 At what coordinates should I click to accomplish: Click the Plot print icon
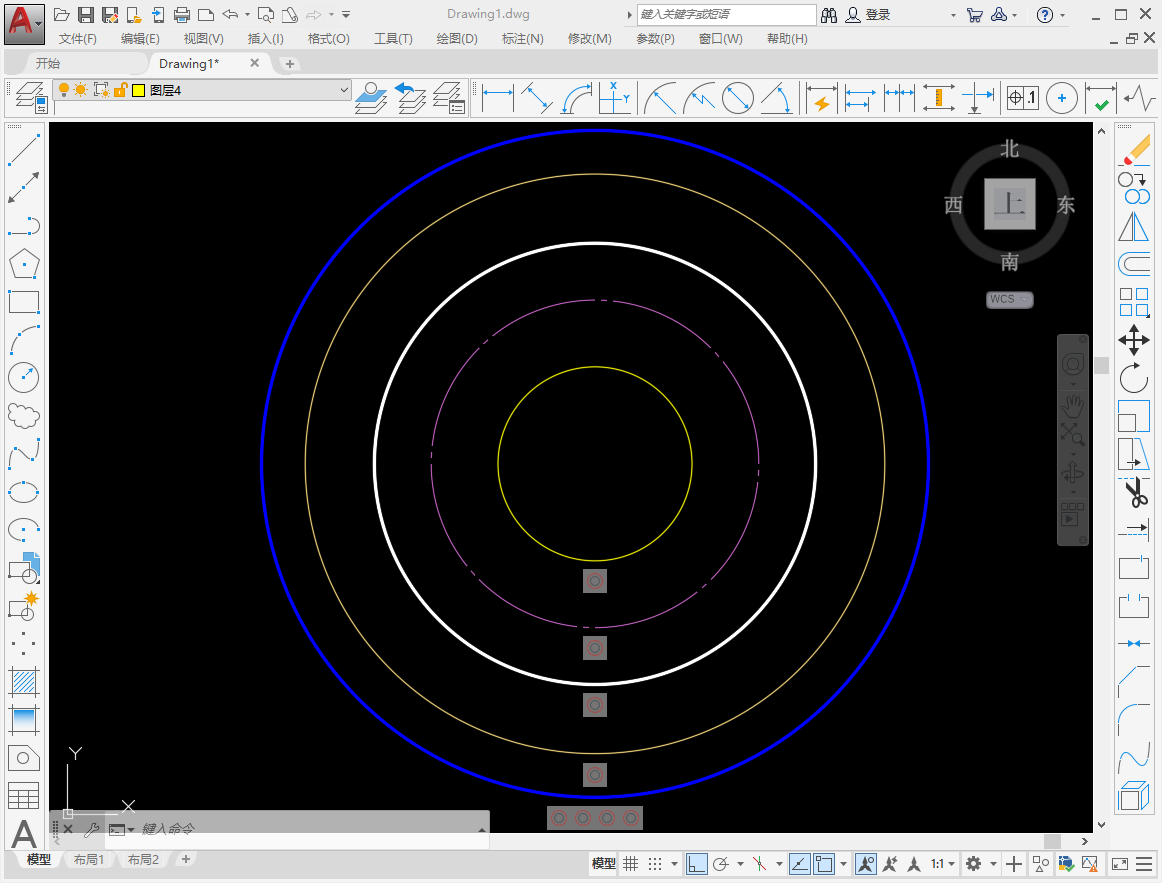(x=182, y=15)
